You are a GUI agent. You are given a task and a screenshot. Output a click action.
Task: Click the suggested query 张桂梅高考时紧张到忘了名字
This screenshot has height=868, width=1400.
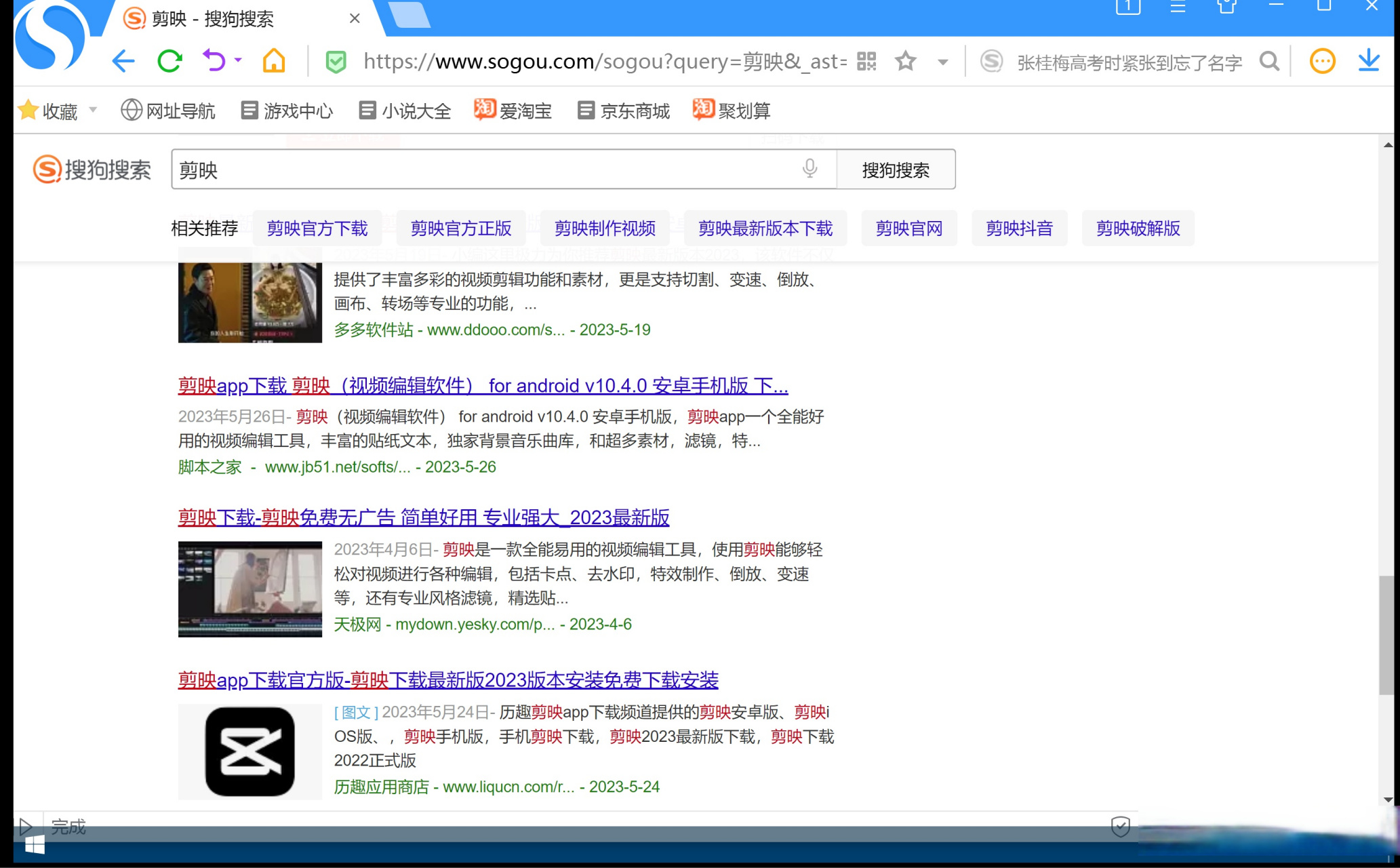coord(1129,62)
